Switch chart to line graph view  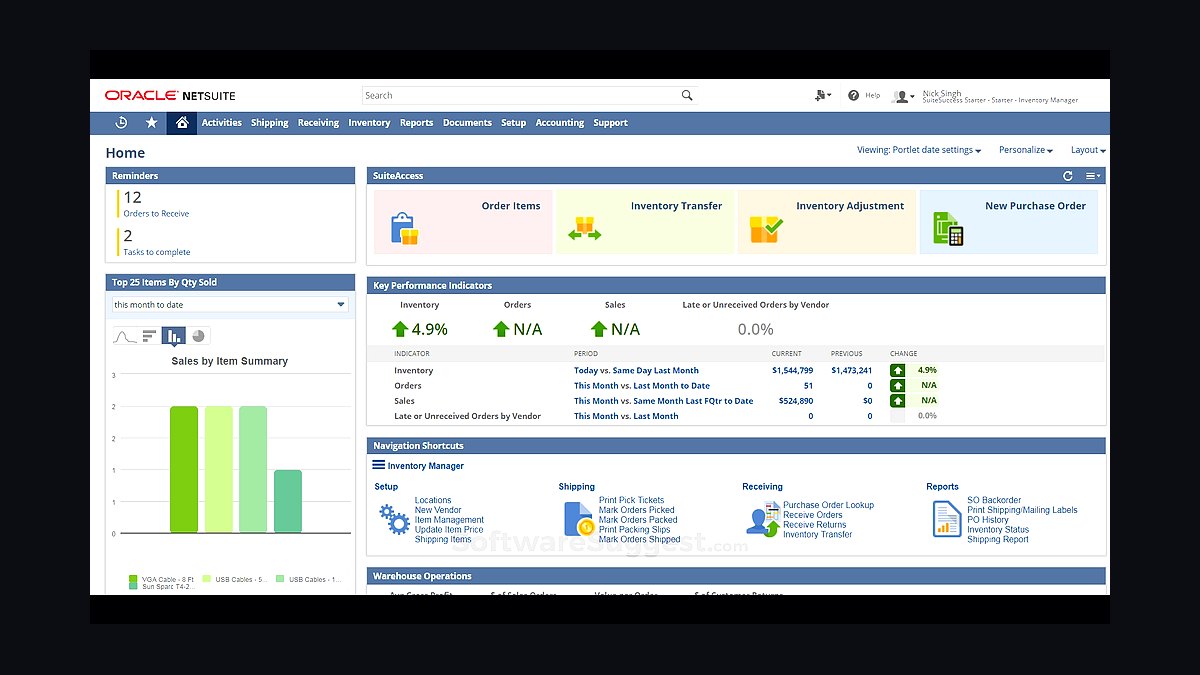click(x=123, y=336)
